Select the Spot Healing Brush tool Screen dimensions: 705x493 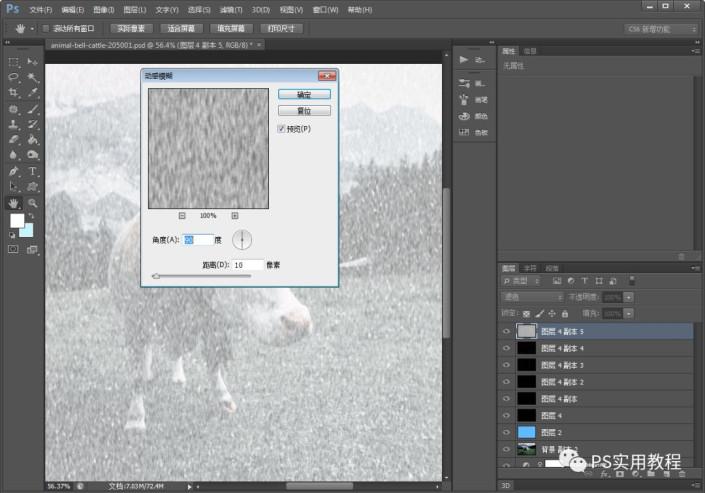click(x=13, y=109)
